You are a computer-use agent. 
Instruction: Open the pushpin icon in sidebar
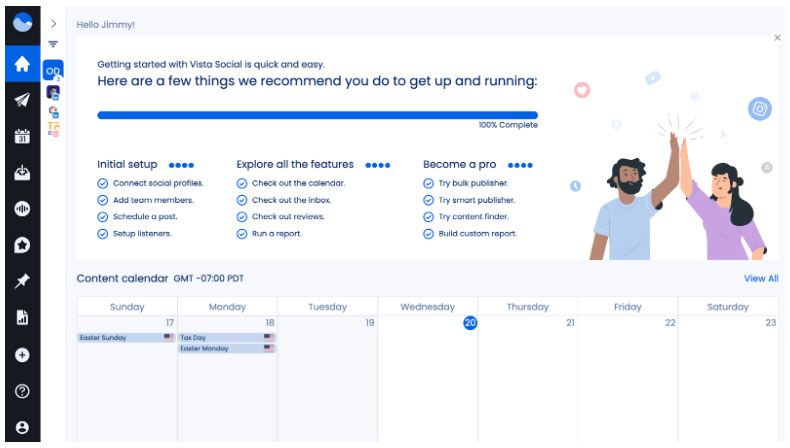coord(22,281)
